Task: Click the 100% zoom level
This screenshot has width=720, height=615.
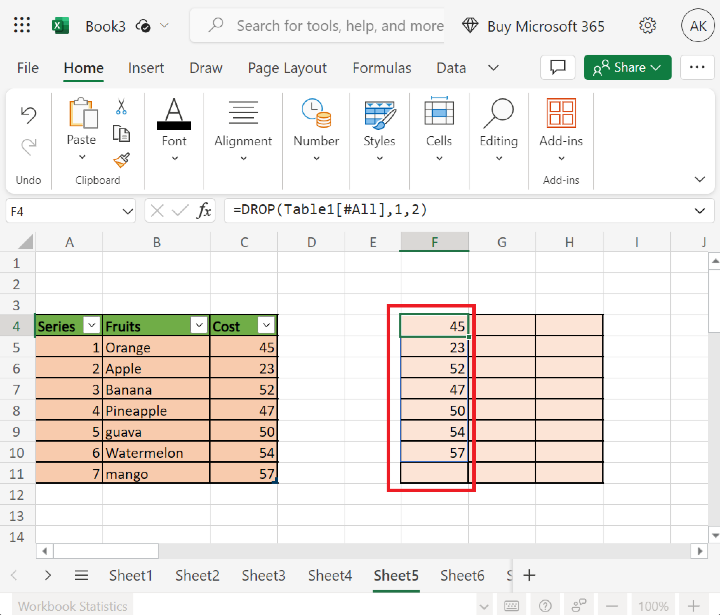Action: coord(653,606)
